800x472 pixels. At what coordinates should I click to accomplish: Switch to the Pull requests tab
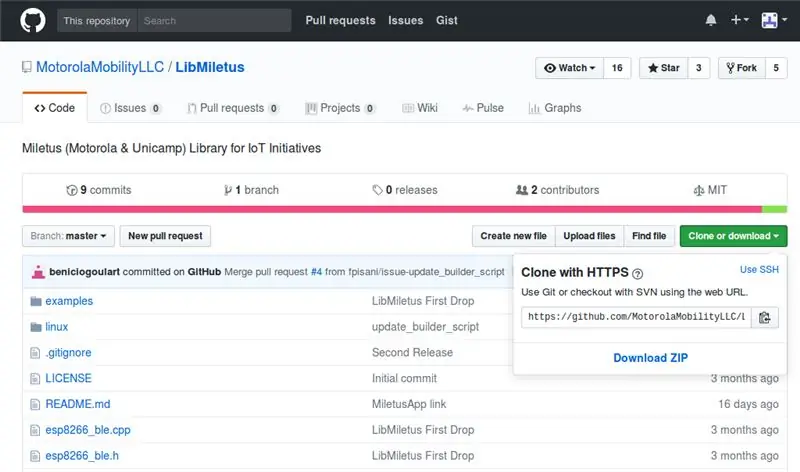[x=233, y=108]
